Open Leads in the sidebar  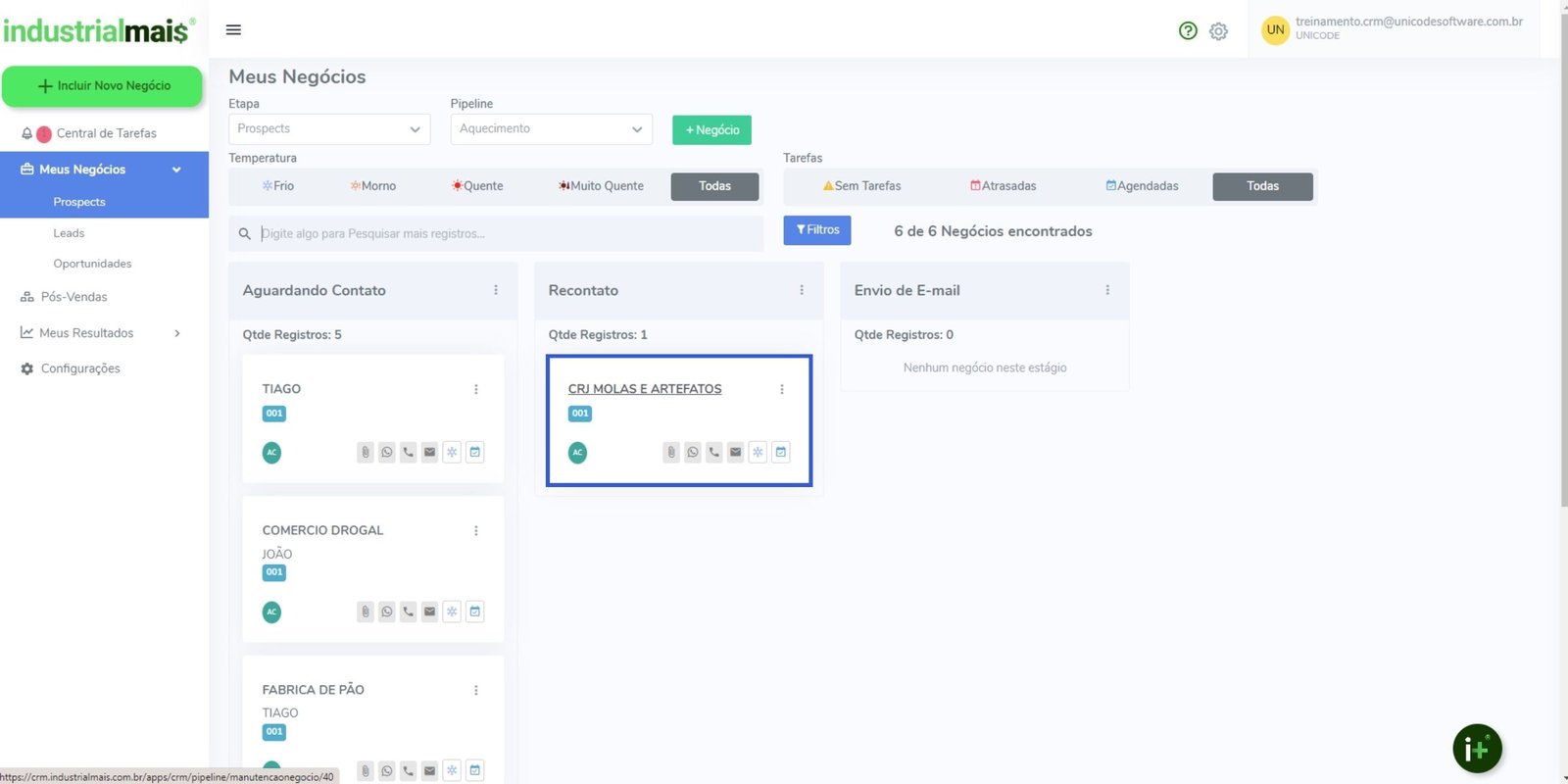[69, 233]
